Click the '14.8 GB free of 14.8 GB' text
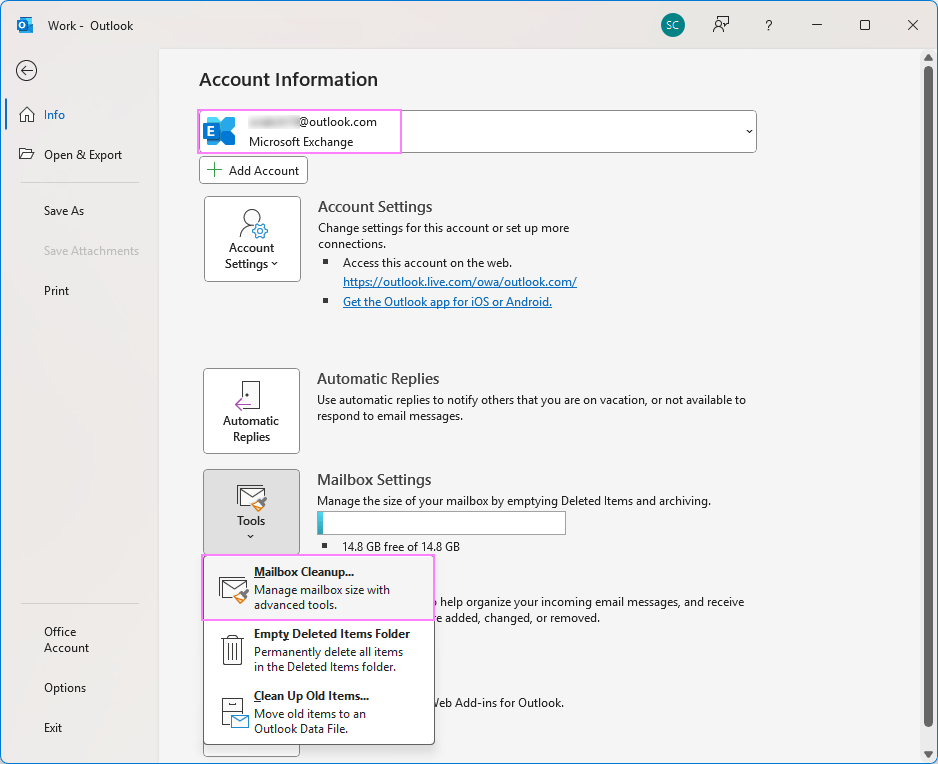Viewport: 938px width, 764px height. (401, 547)
